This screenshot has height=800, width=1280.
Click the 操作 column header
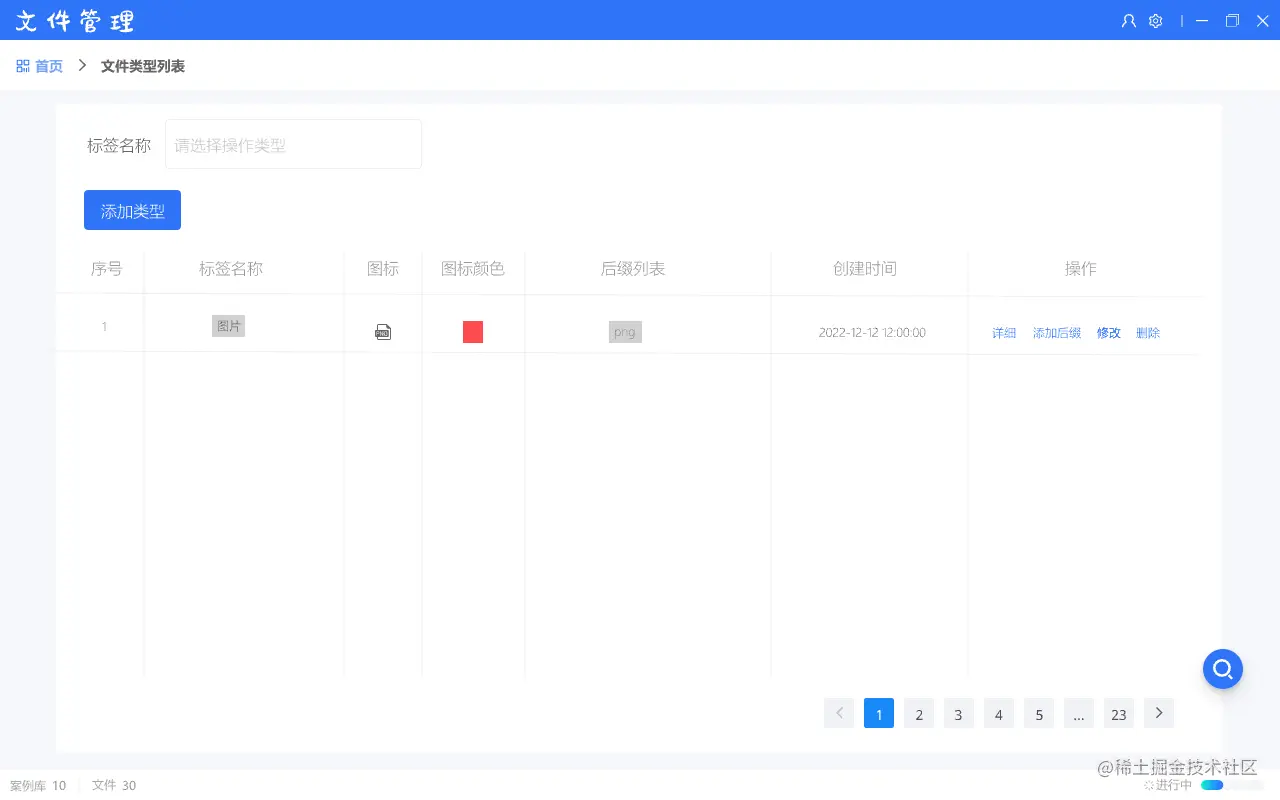coord(1081,268)
